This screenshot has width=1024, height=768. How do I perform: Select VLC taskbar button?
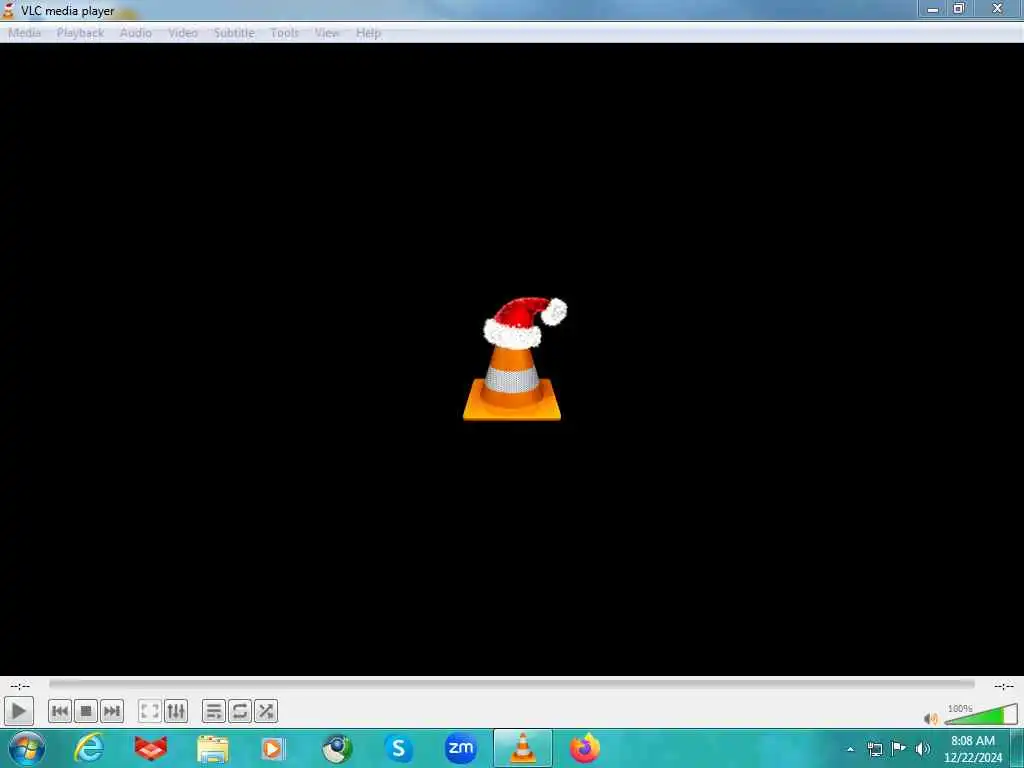pyautogui.click(x=522, y=748)
